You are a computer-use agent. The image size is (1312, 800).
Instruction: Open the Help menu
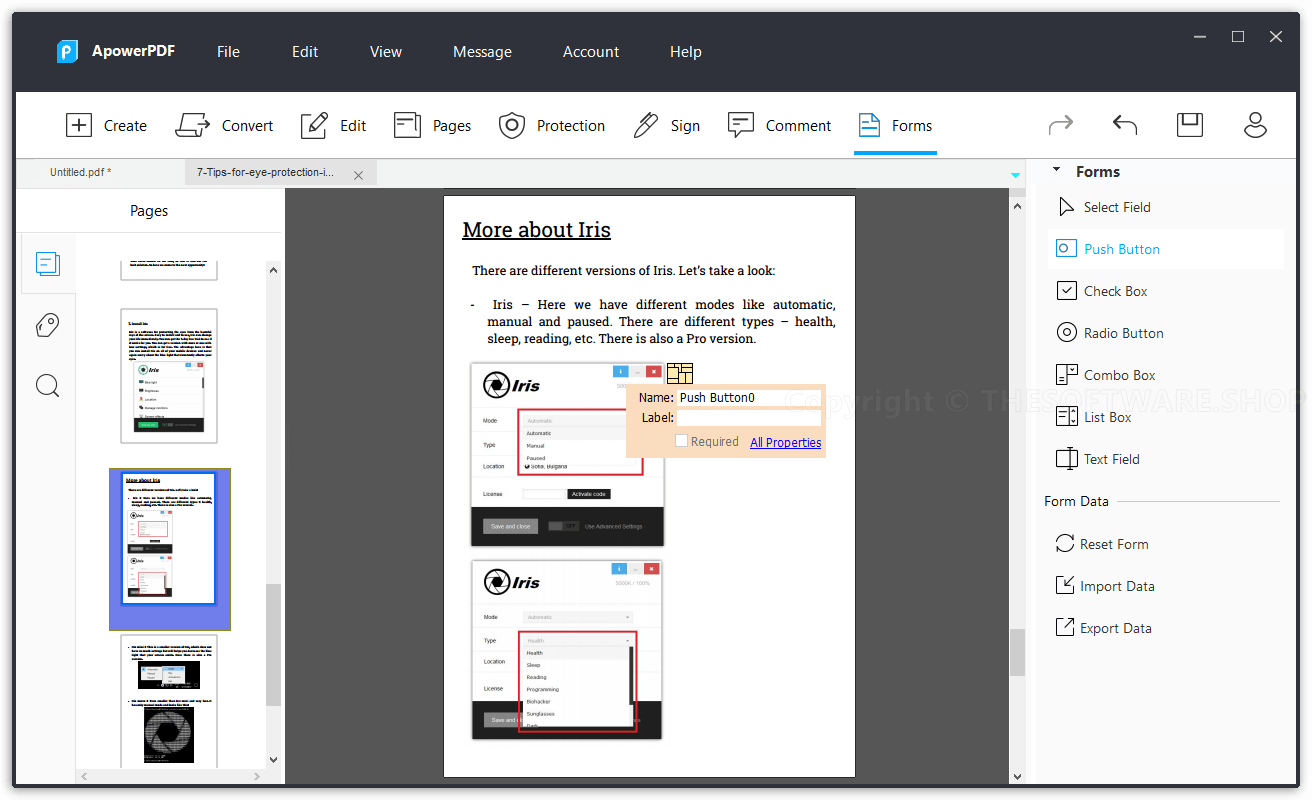(686, 52)
